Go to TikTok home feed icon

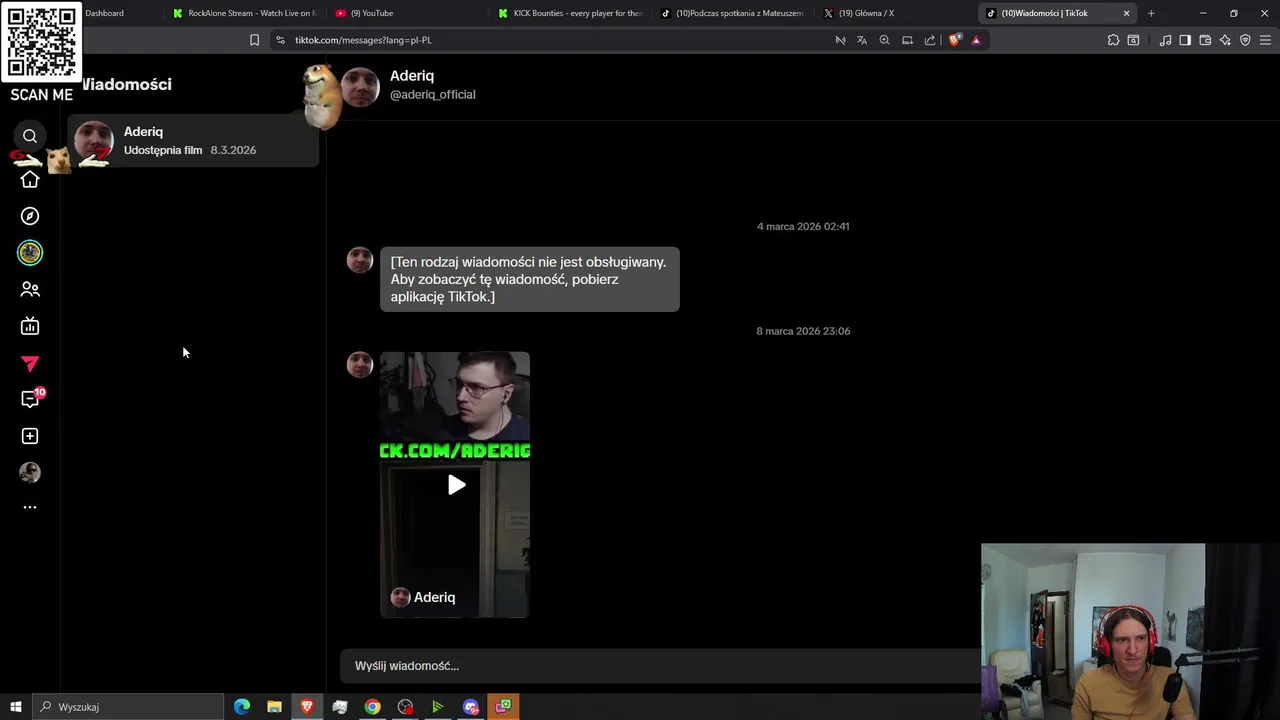[30, 180]
